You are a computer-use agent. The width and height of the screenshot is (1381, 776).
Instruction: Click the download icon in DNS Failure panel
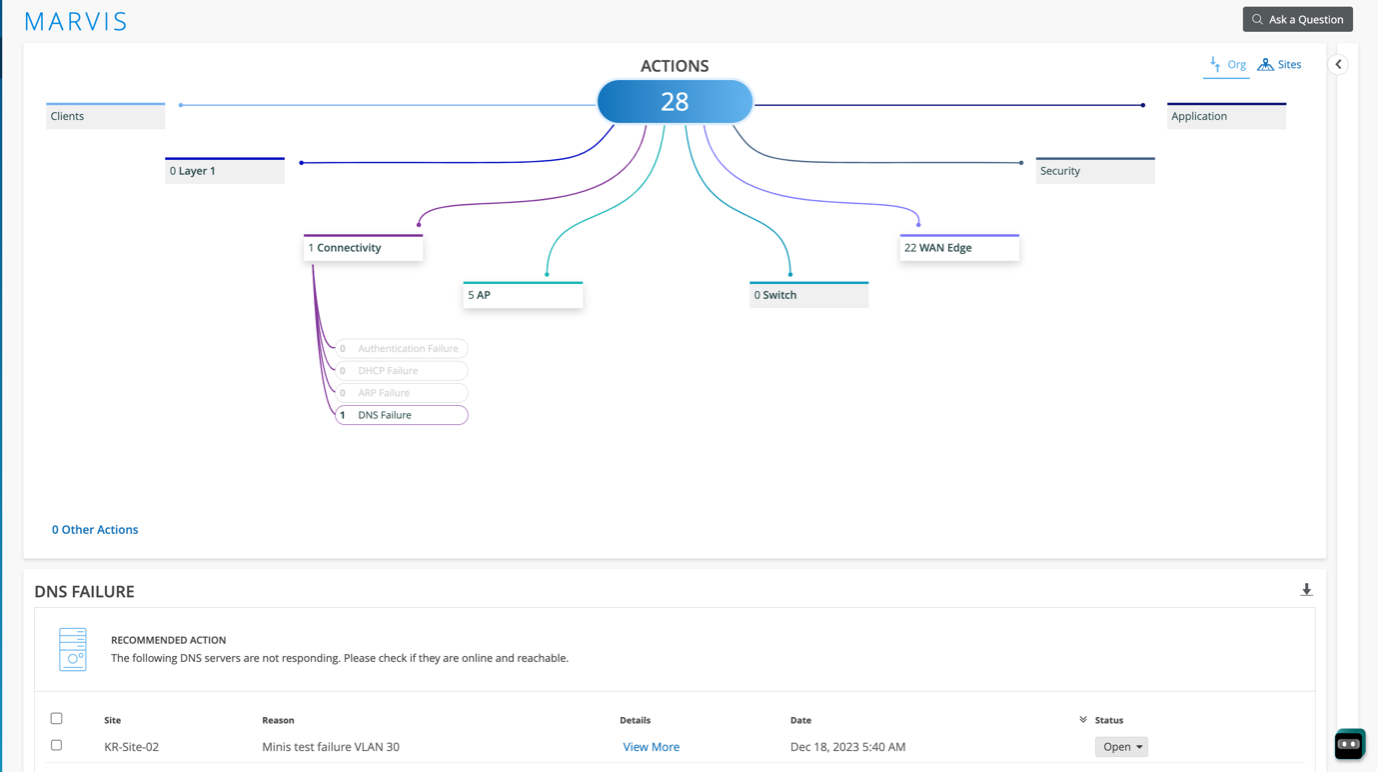[x=1306, y=590]
